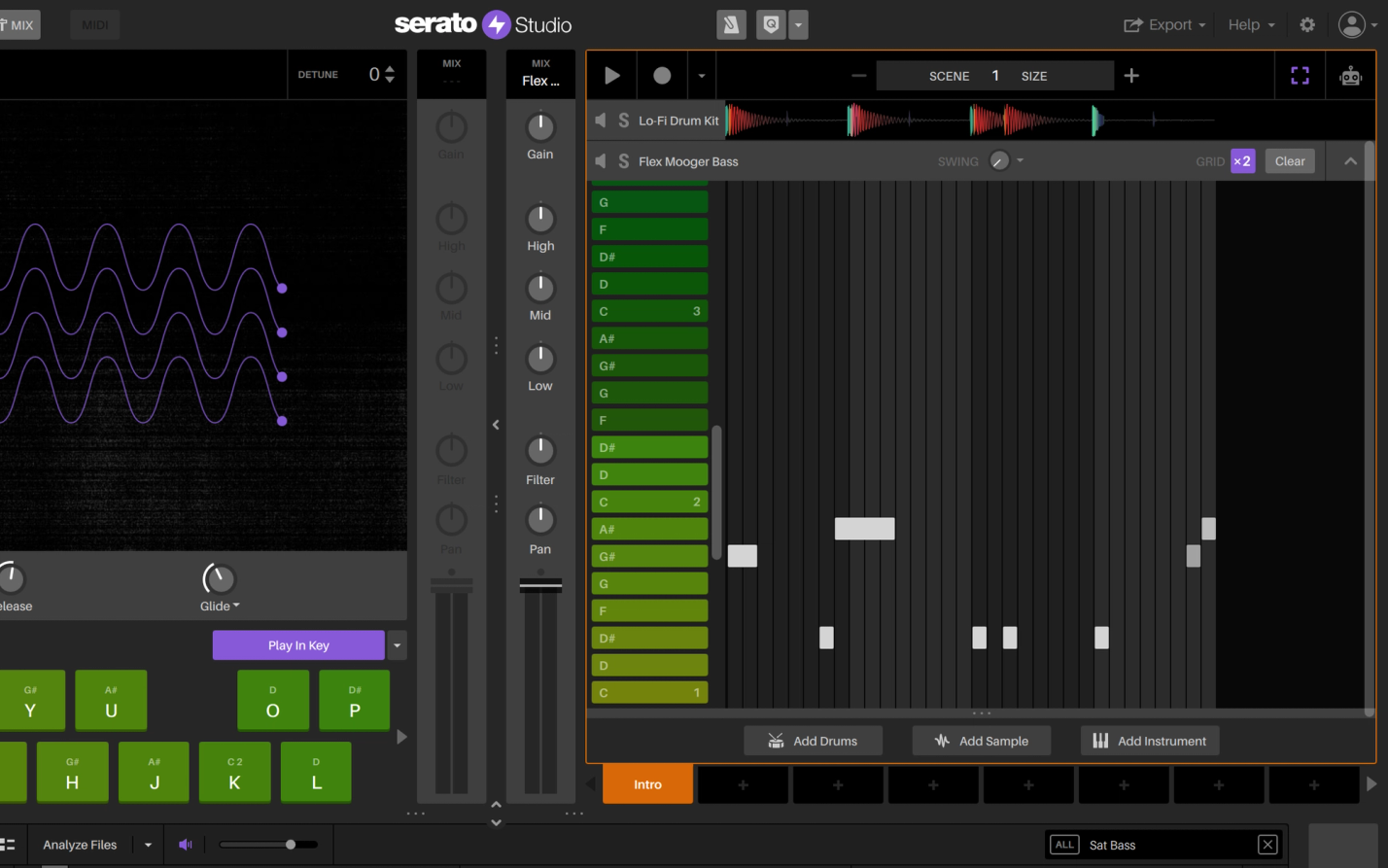Screen dimensions: 1388x868
Task: Adjust the volume slider near Analyze Files
Action: [x=289, y=844]
